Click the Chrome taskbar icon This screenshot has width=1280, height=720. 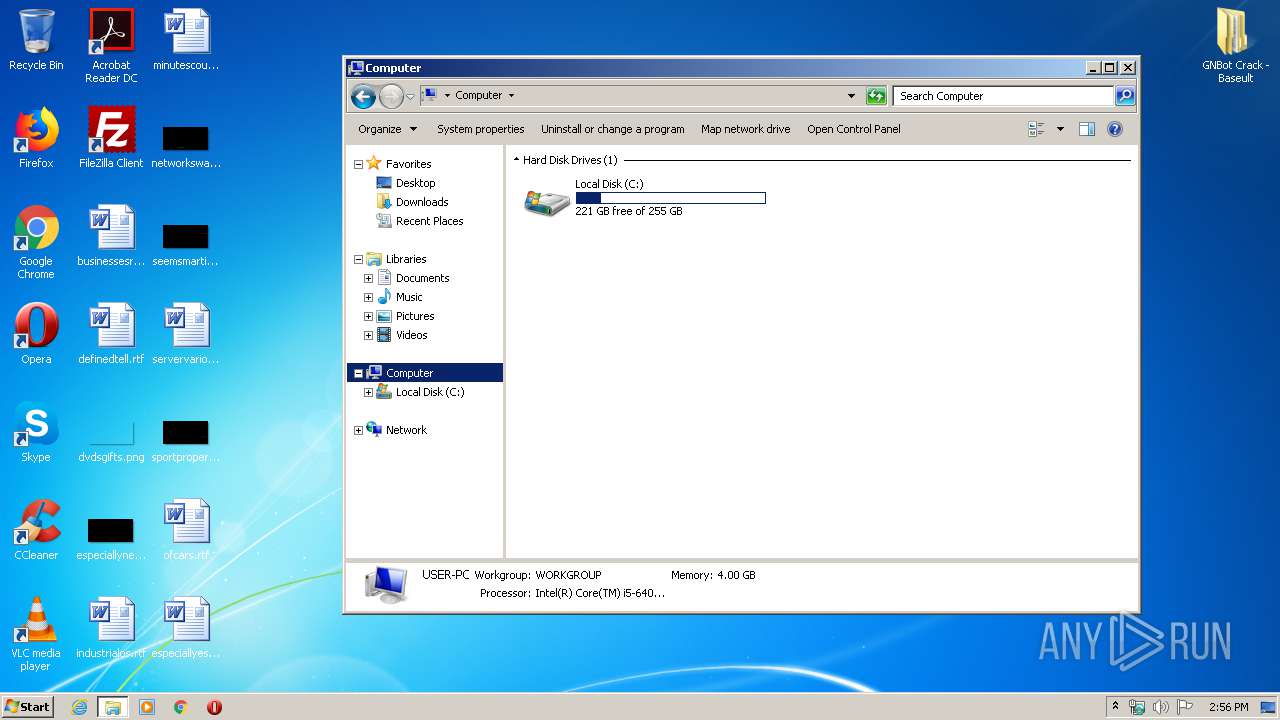181,707
